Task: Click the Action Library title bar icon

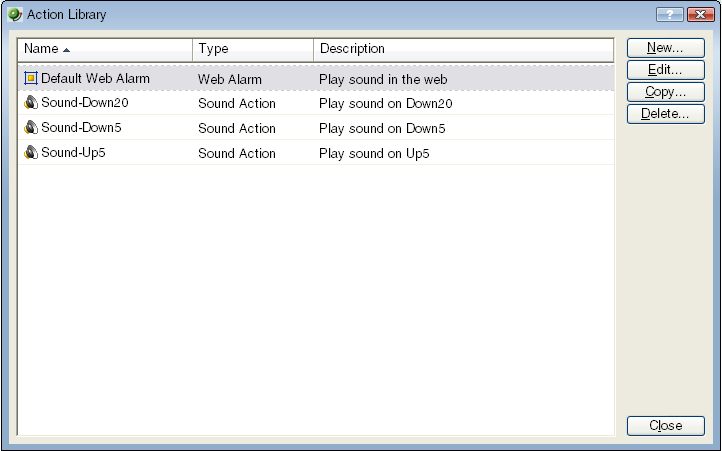Action: pyautogui.click(x=15, y=14)
